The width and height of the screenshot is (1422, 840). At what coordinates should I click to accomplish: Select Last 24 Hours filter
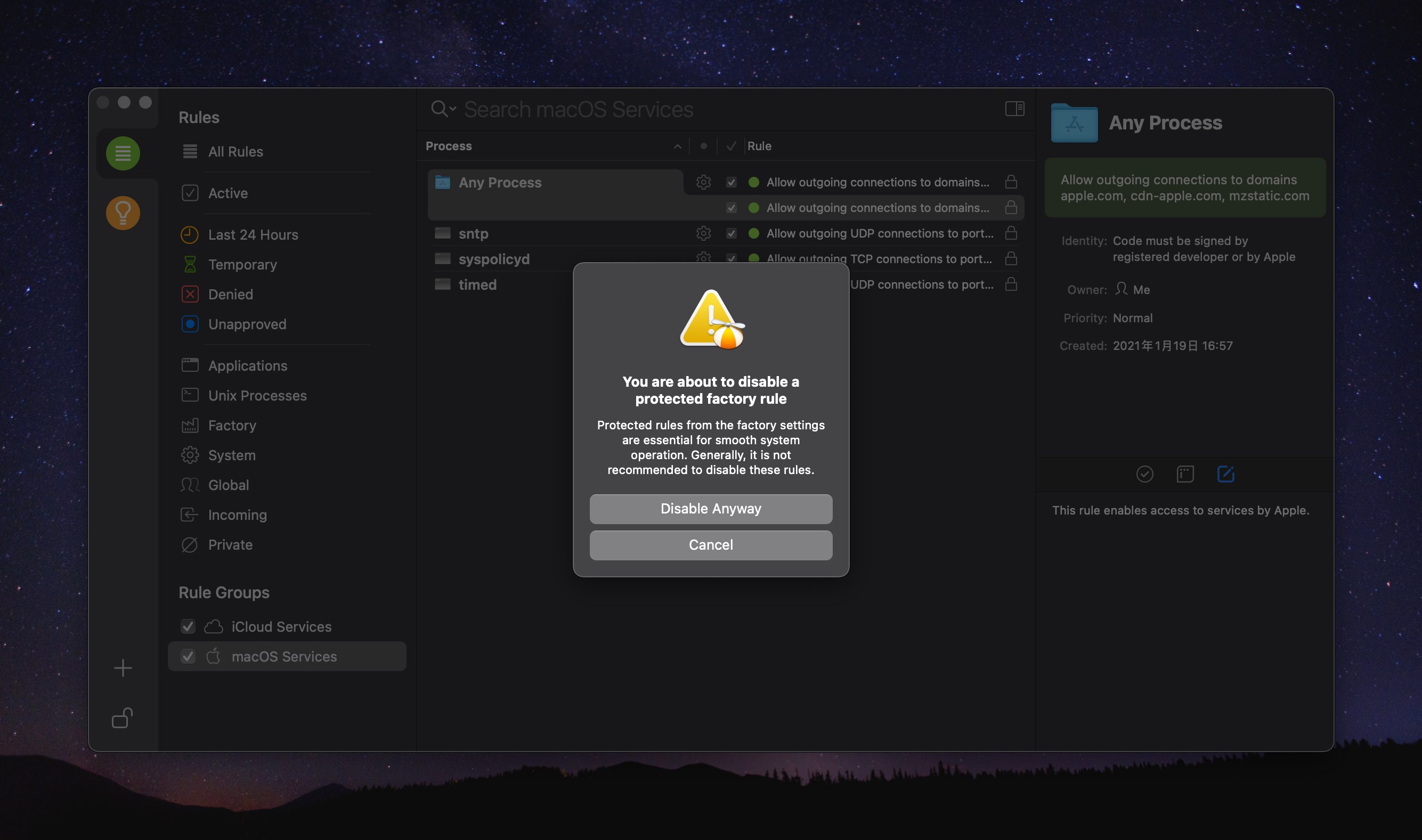[253, 235]
